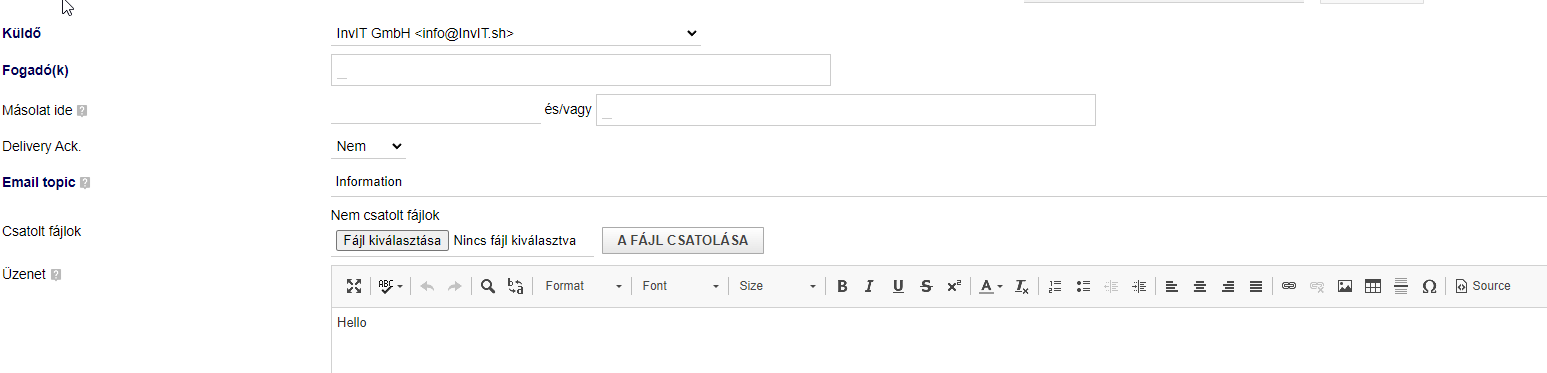Screen dimensions: 1547x373
Task: Toggle italic formatting
Action: (870, 286)
